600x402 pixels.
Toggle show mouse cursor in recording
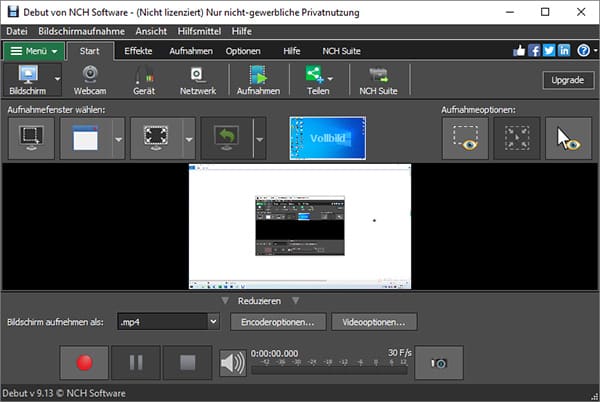click(x=568, y=138)
